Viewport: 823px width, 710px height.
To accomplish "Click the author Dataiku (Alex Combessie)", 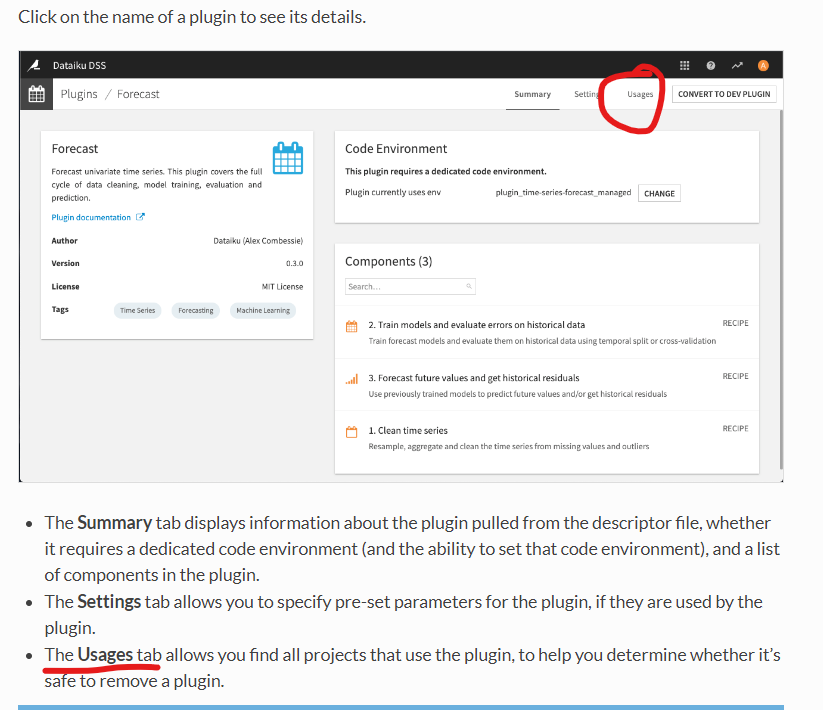I will (258, 241).
